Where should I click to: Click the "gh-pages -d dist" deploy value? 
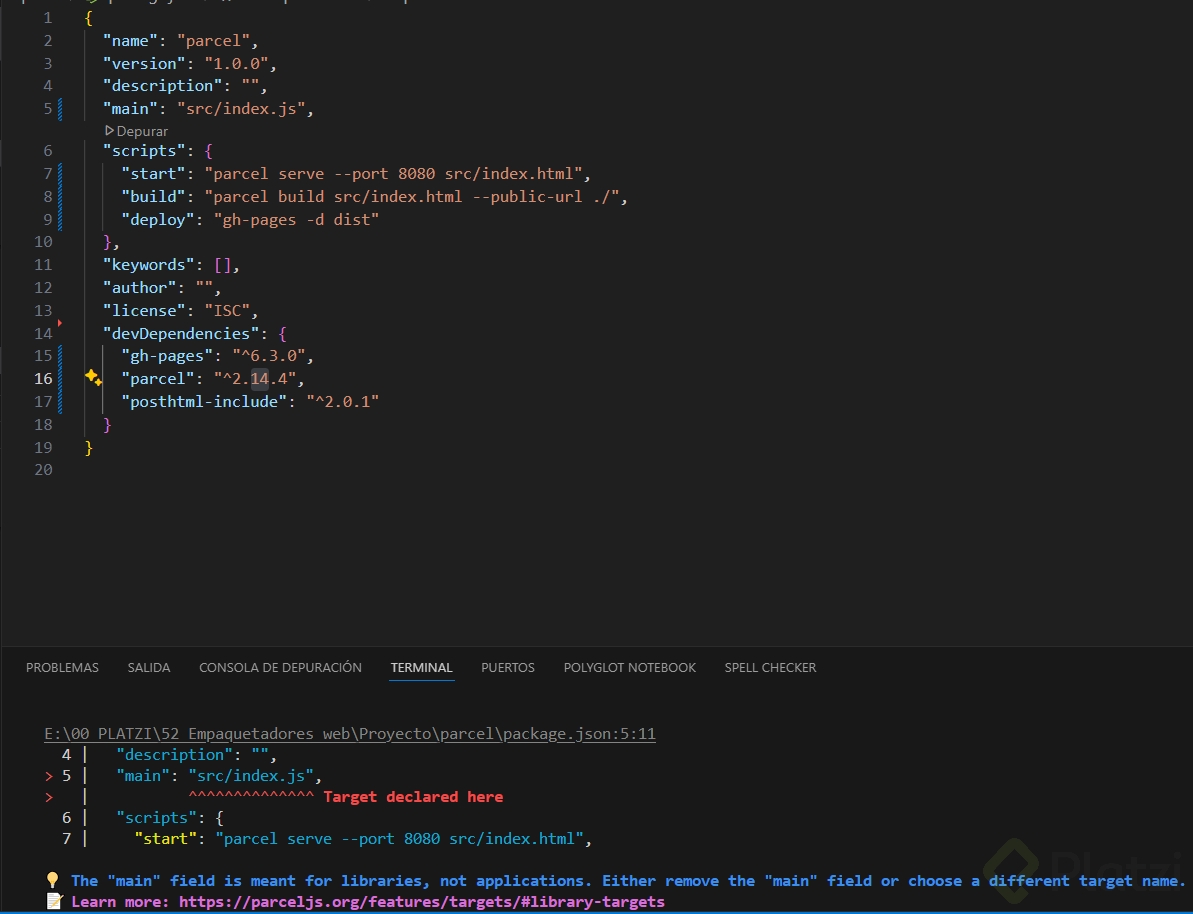click(x=297, y=219)
